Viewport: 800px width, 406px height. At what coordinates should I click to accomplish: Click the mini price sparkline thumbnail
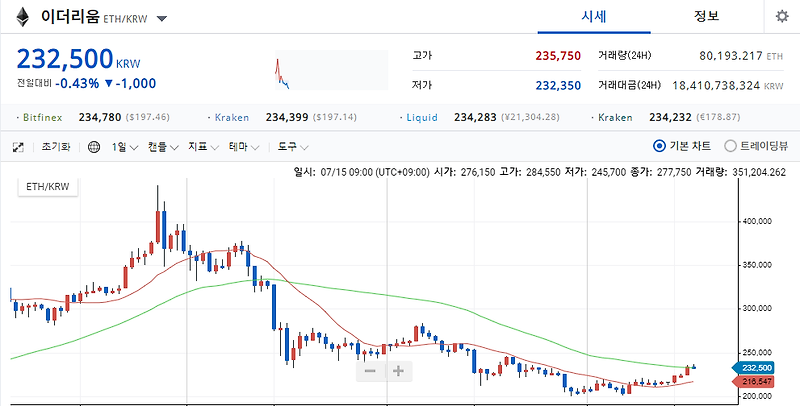(x=332, y=70)
